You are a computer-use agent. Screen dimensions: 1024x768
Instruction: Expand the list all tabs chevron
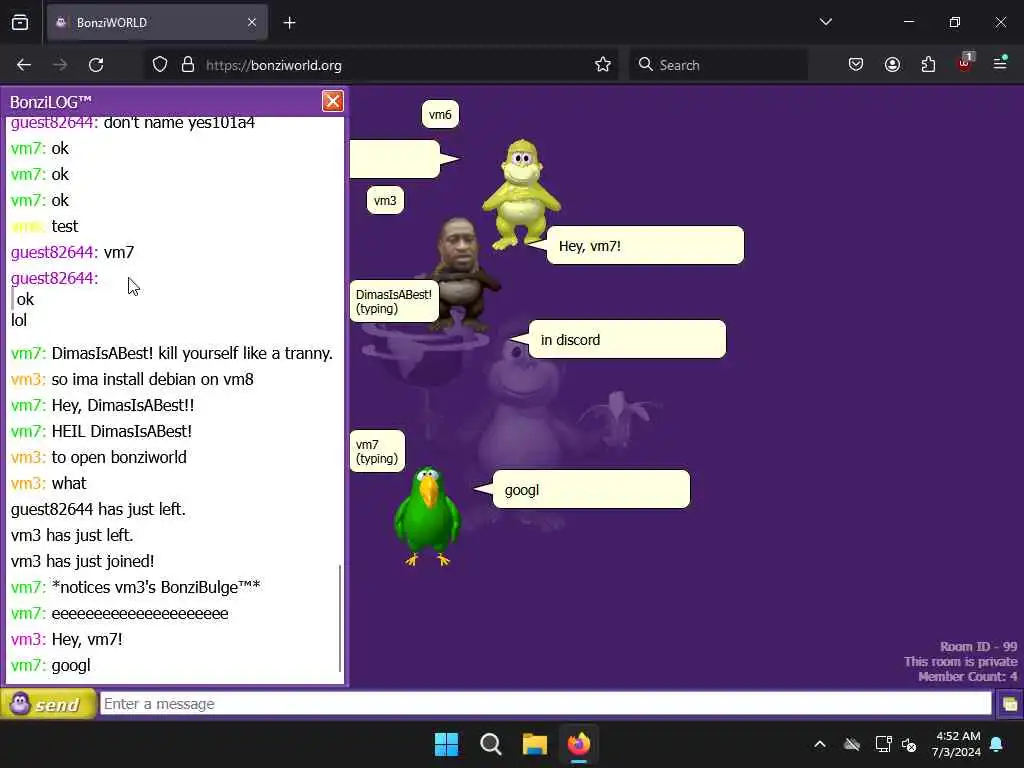[x=825, y=22]
